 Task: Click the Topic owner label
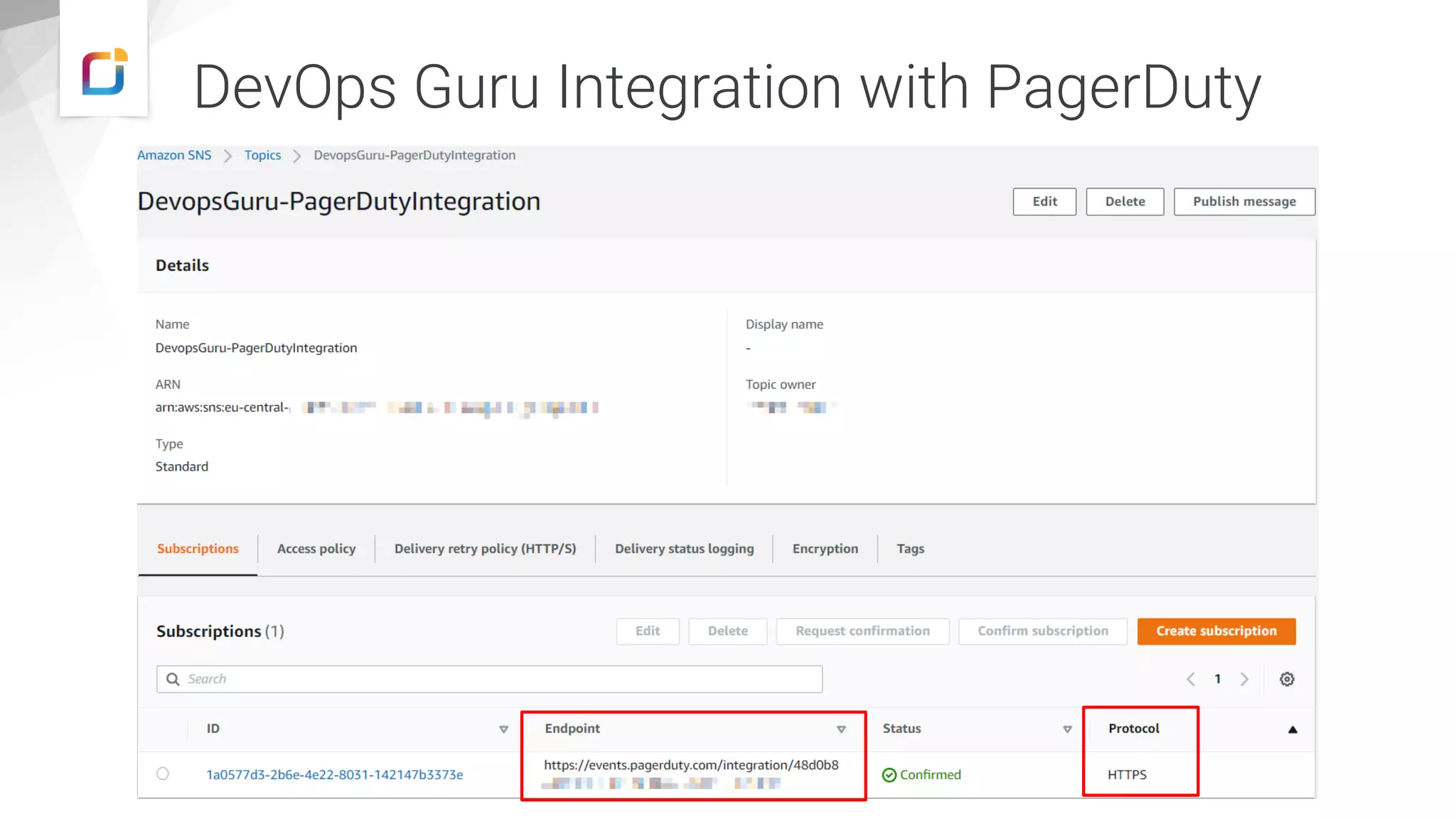(781, 385)
